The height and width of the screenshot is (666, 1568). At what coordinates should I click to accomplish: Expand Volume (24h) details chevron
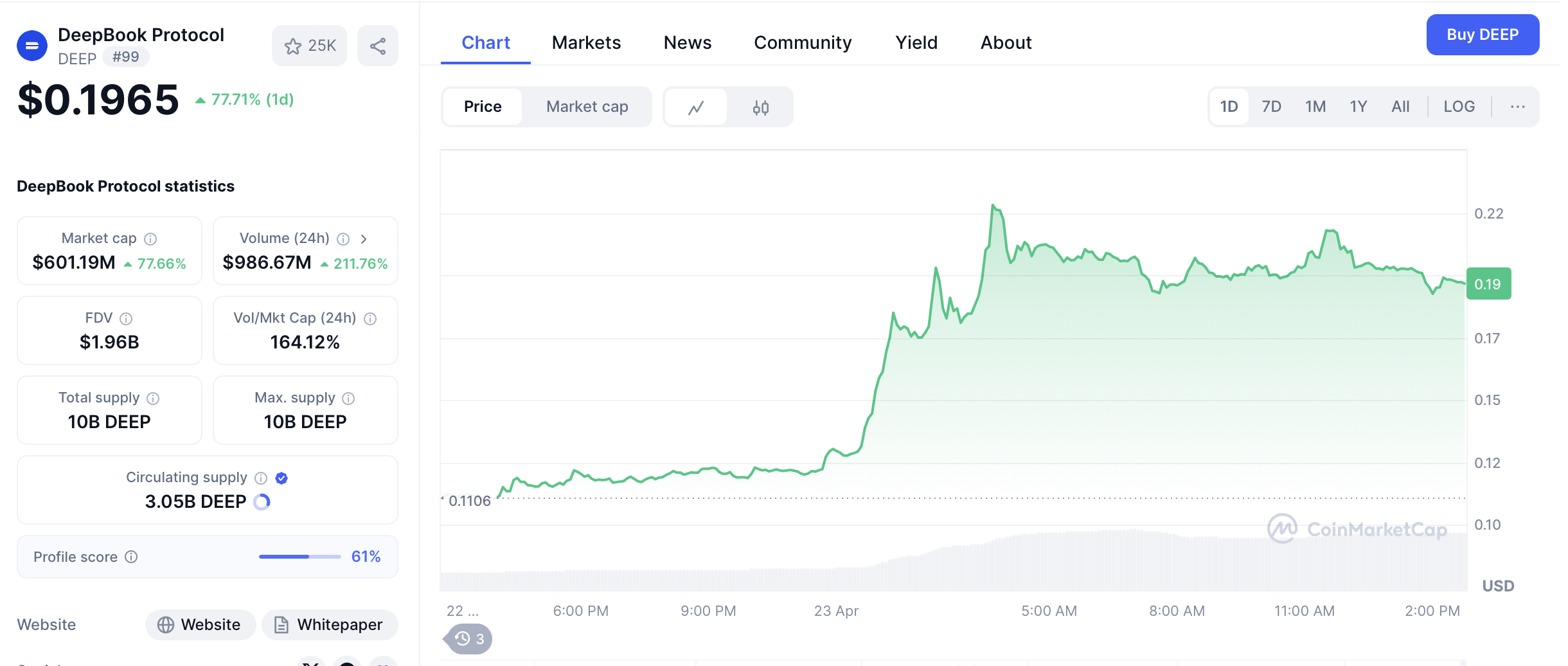click(364, 239)
